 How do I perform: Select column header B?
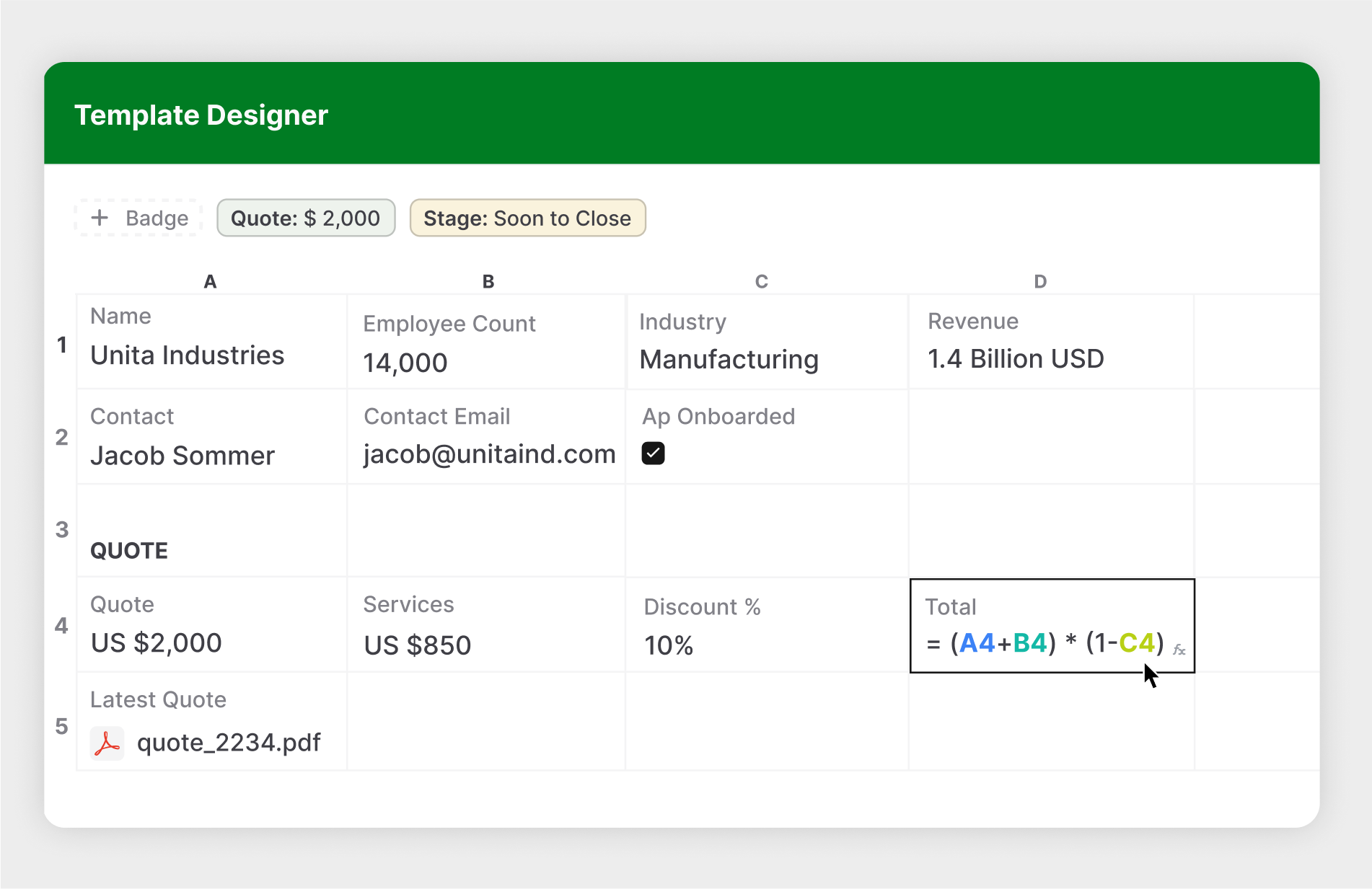488,282
